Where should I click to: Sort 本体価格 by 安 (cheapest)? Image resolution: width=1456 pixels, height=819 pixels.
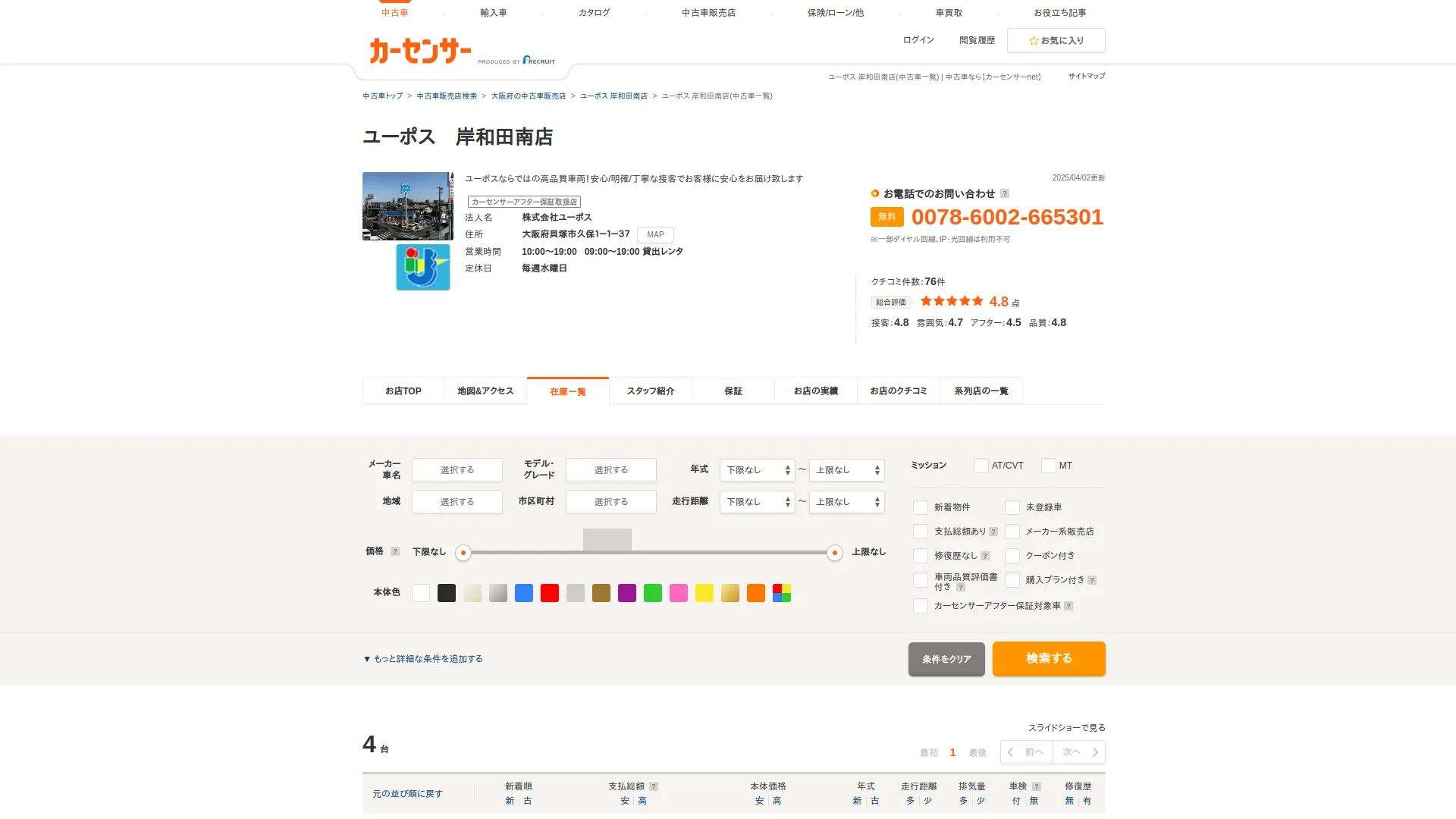point(759,801)
